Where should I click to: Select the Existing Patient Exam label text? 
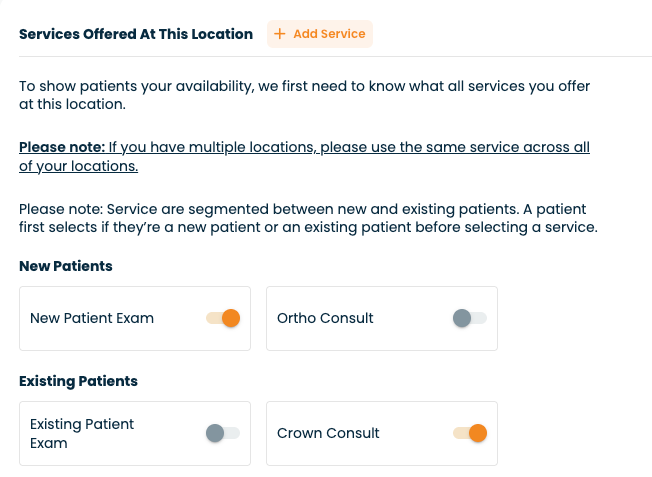82,425
